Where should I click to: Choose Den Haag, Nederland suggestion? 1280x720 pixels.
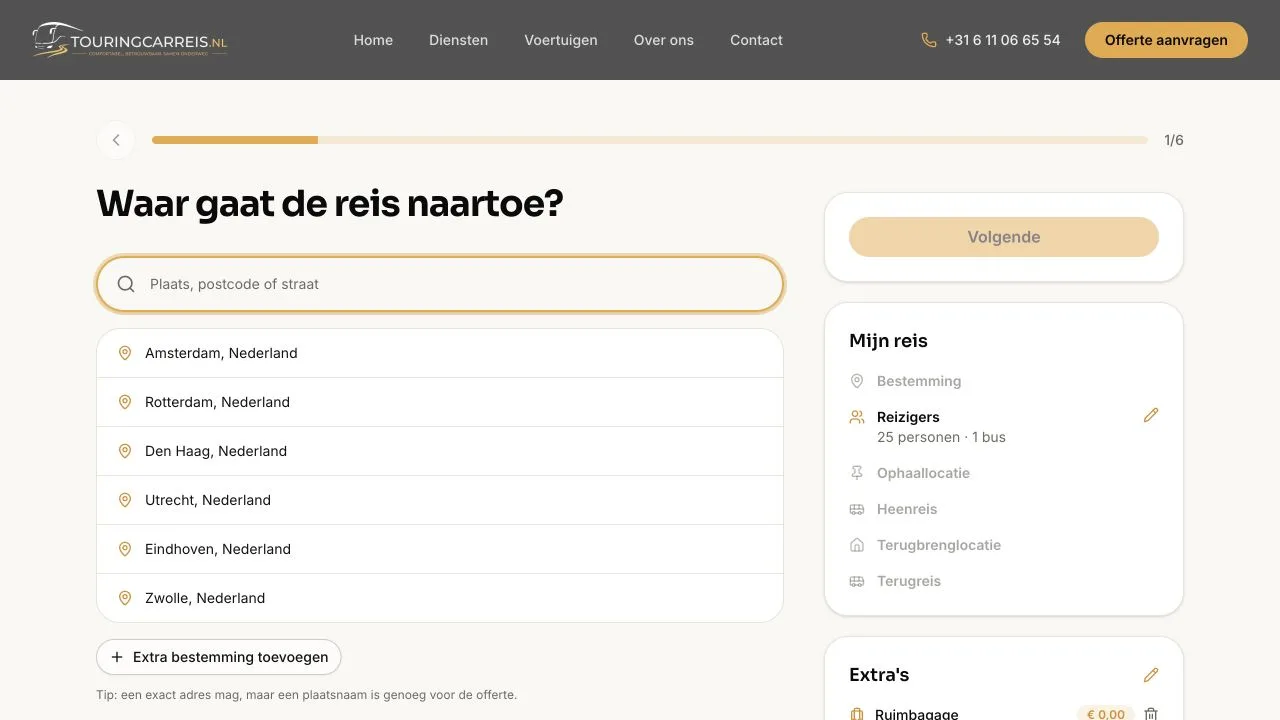[x=440, y=451]
